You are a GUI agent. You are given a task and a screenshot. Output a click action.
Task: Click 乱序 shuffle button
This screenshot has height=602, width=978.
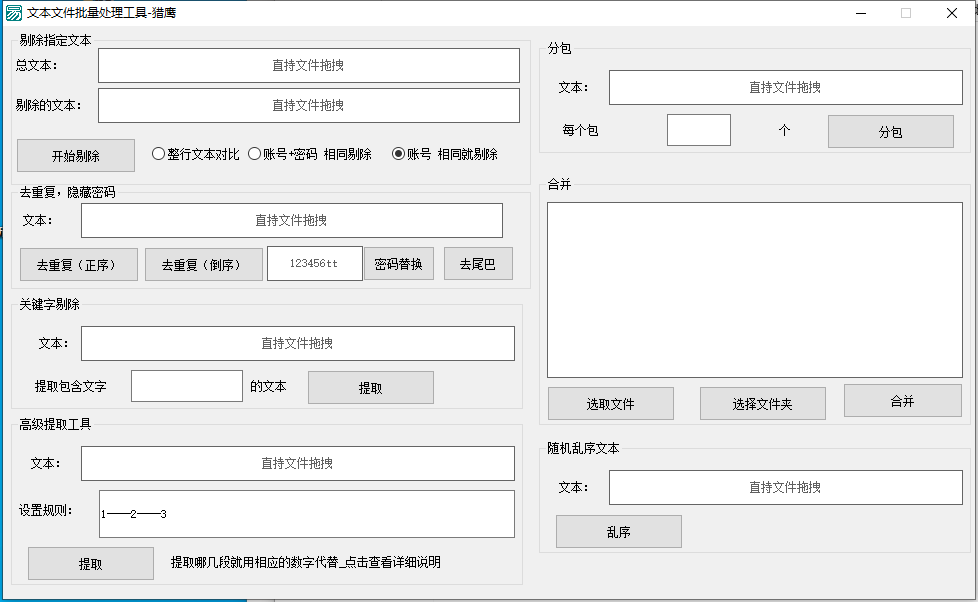click(x=620, y=531)
